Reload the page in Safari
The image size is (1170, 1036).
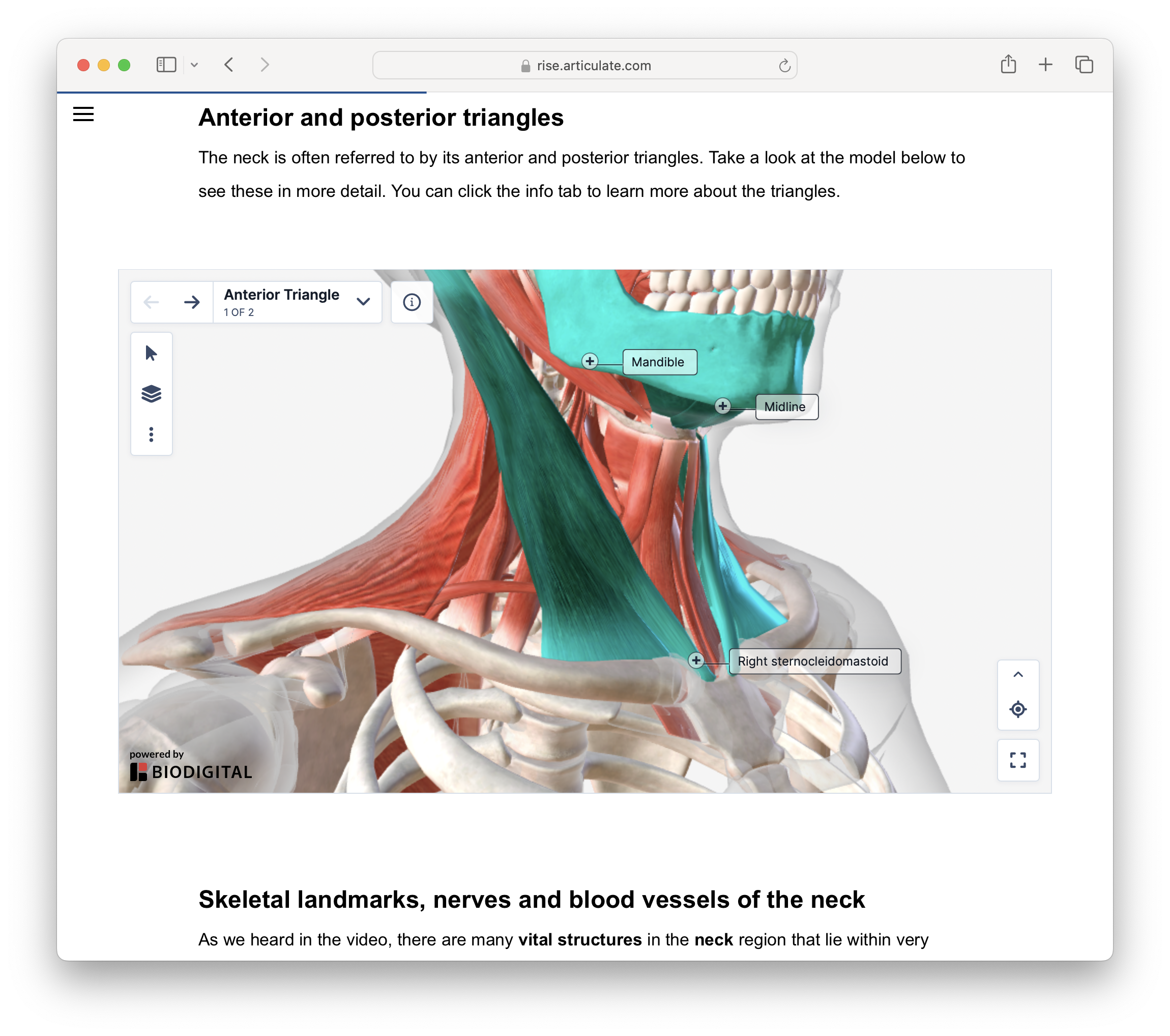click(x=784, y=65)
